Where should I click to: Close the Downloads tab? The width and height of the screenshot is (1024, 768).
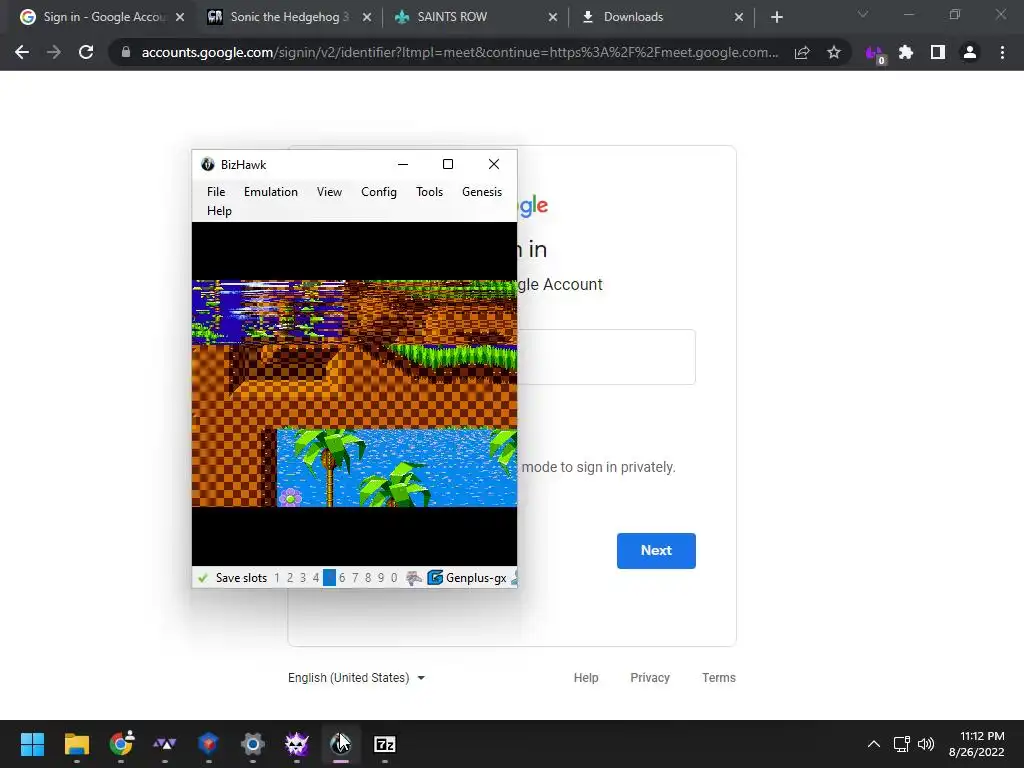pos(739,17)
